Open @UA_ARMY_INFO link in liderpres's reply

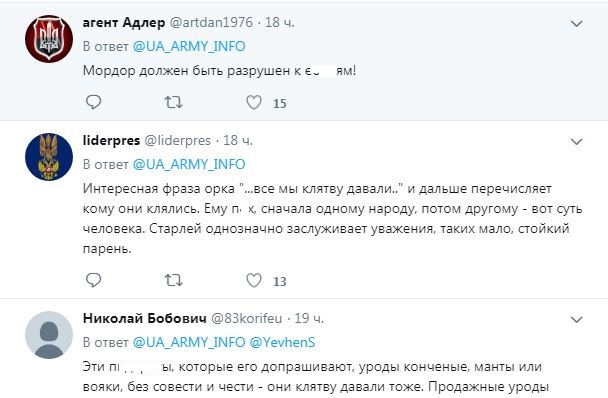click(x=189, y=164)
